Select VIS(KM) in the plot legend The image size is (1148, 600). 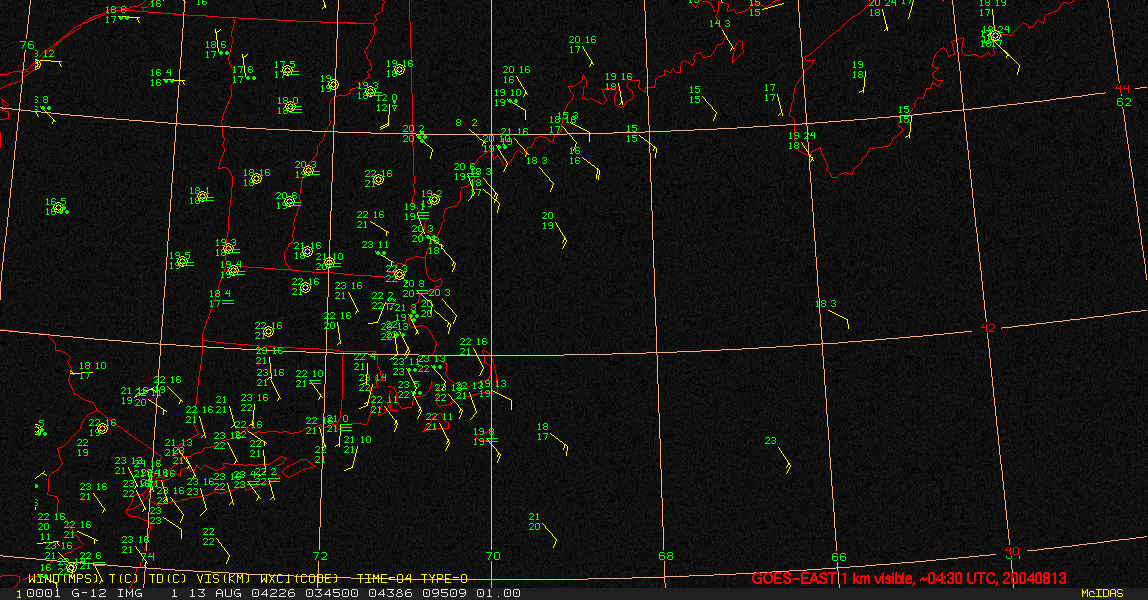(x=224, y=579)
